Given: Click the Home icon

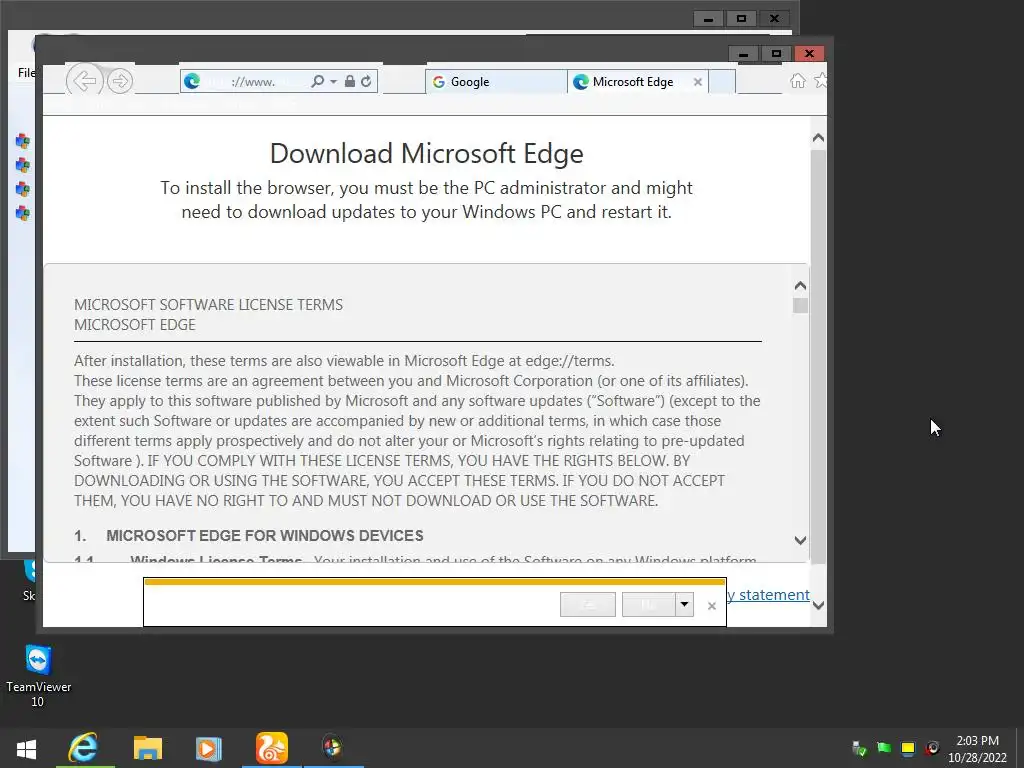Looking at the screenshot, I should tap(797, 80).
